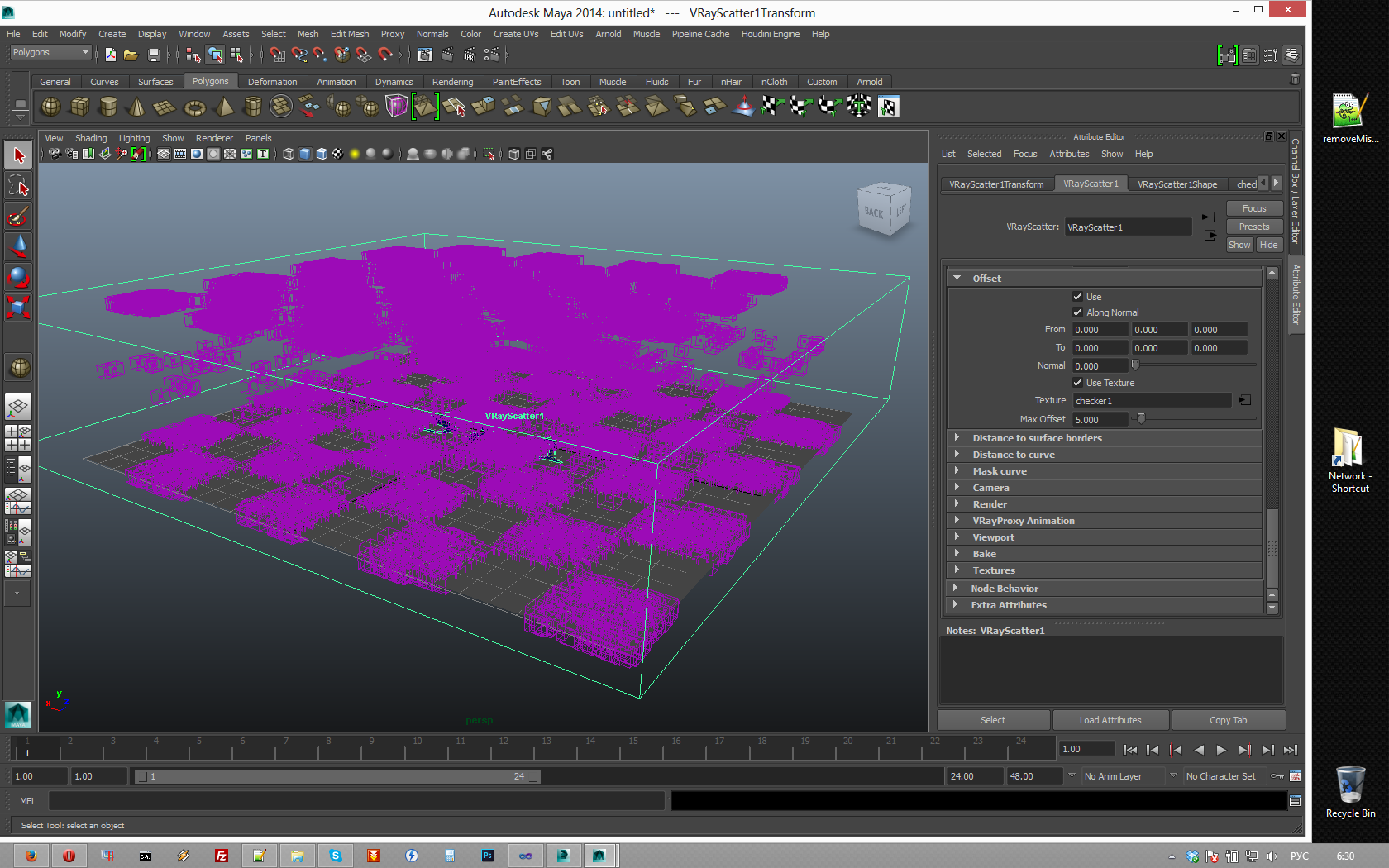This screenshot has width=1389, height=868.
Task: Click the Hide button
Action: 1269,245
